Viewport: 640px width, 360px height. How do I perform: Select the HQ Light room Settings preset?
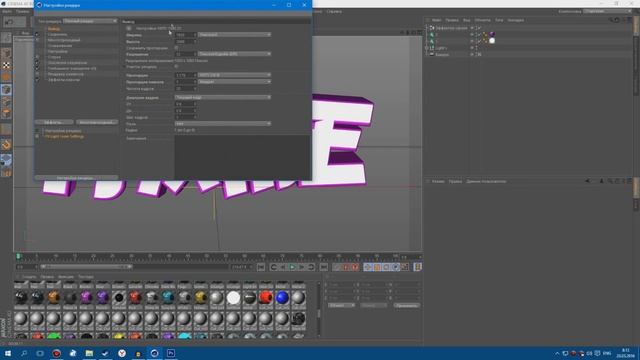(64, 136)
